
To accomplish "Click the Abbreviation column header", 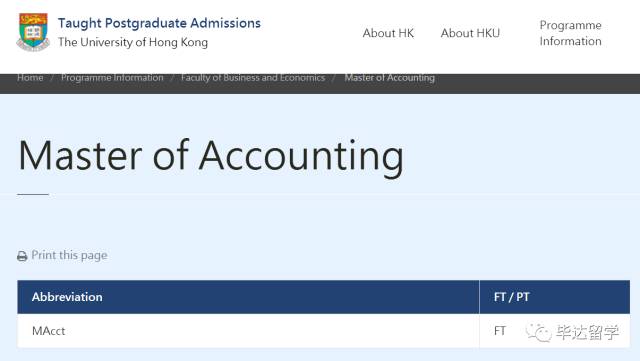I will tap(248, 297).
